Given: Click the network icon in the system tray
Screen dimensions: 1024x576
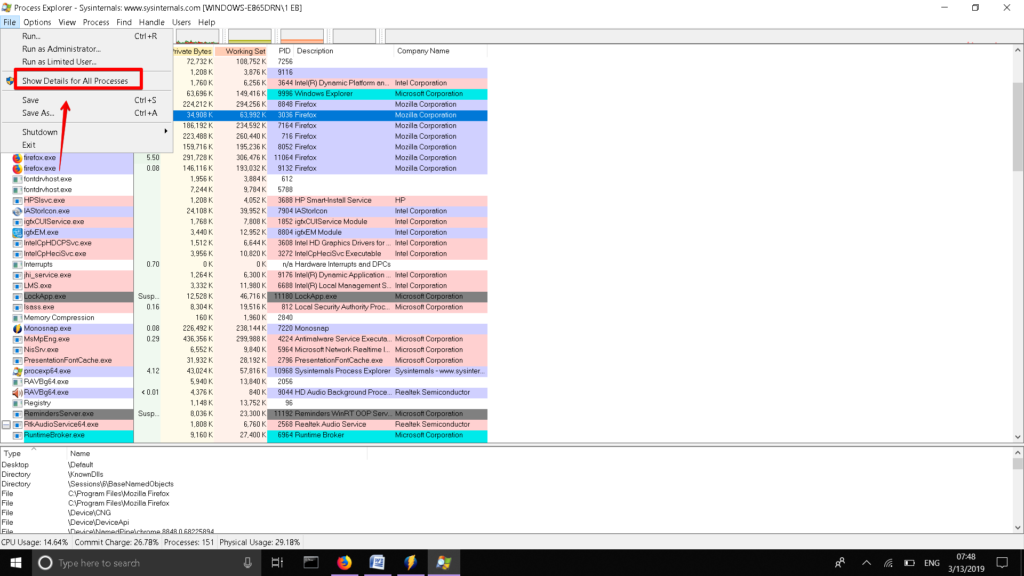Looking at the screenshot, I should (x=888, y=563).
